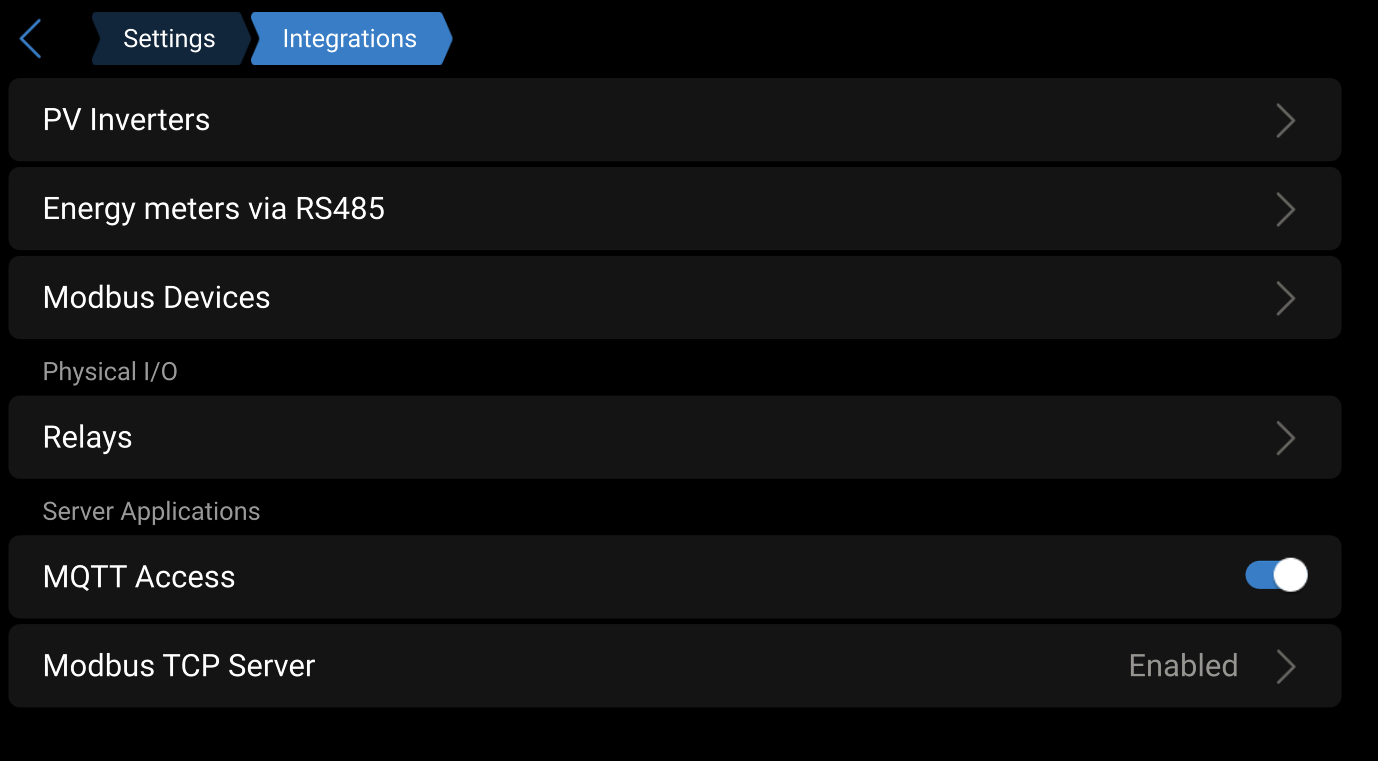The image size is (1378, 761).
Task: Open the PV Inverters entry
Action: [127, 120]
